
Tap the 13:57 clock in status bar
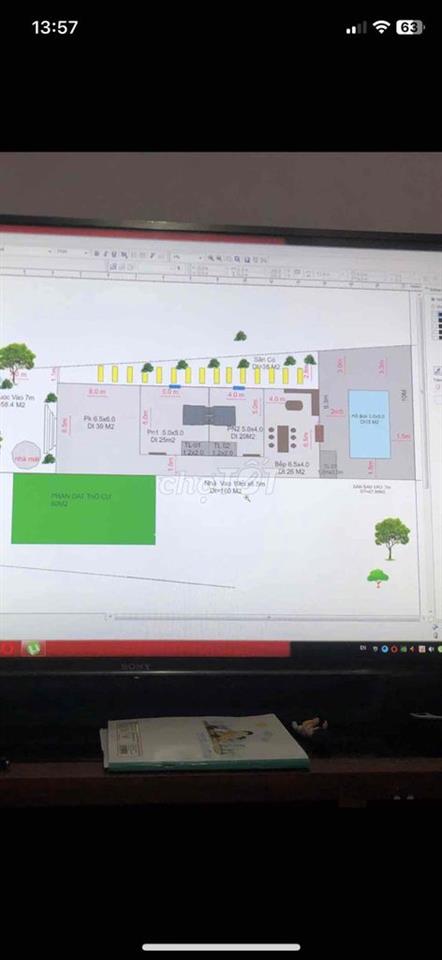click(54, 27)
